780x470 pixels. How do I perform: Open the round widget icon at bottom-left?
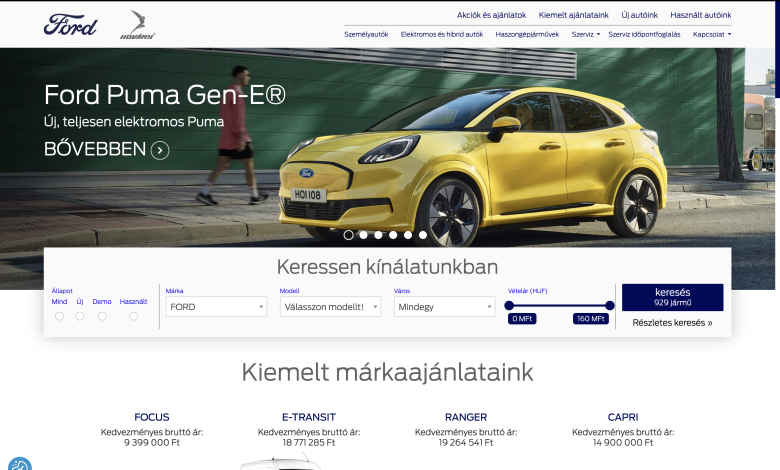click(x=18, y=464)
